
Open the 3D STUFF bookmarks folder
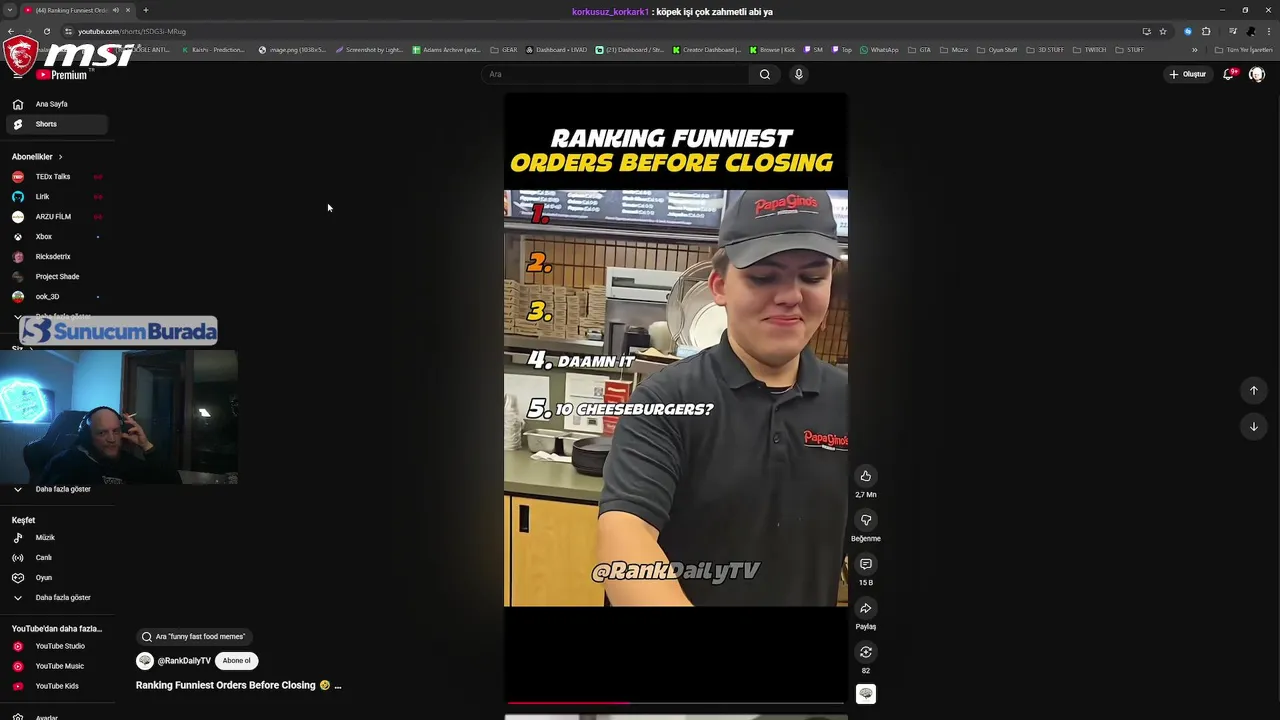point(1044,50)
